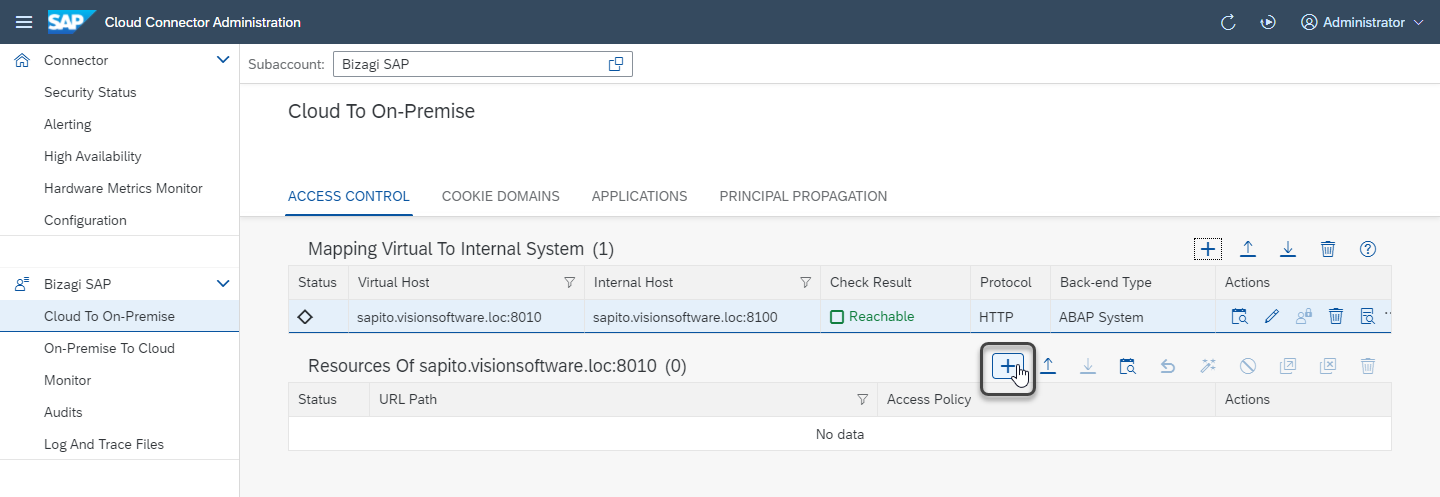Open help for system mappings
This screenshot has width=1440, height=497.
tap(1368, 249)
